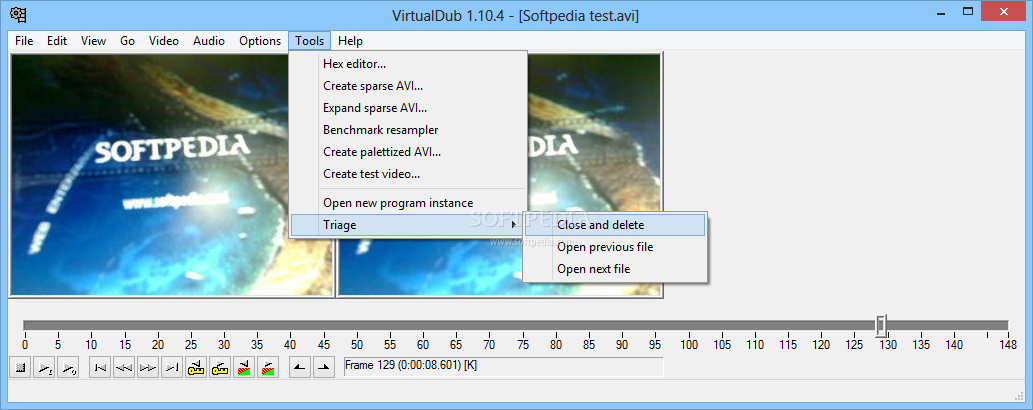Select Close and delete in Triage submenu
1033x410 pixels.
coord(615,225)
